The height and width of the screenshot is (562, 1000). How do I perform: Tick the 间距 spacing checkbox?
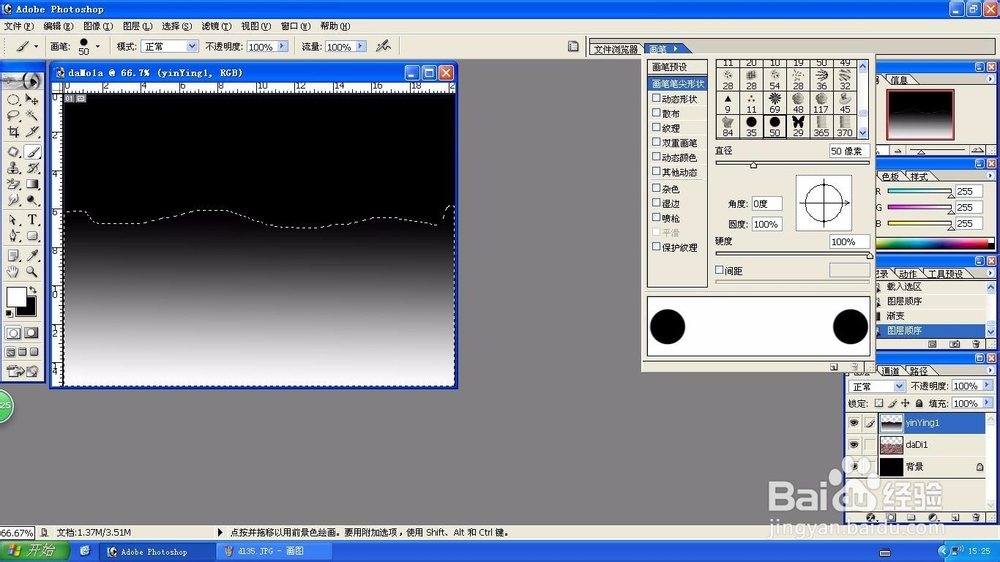click(x=719, y=270)
